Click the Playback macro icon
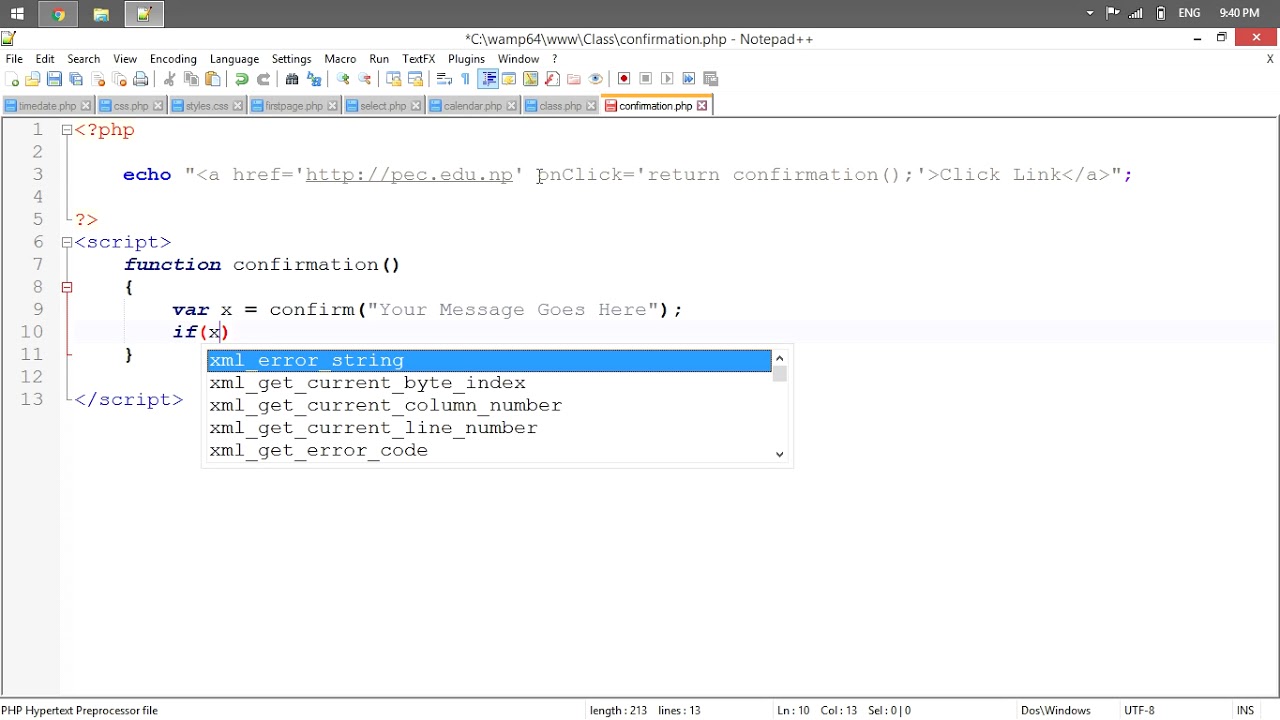The image size is (1280, 720). [667, 79]
